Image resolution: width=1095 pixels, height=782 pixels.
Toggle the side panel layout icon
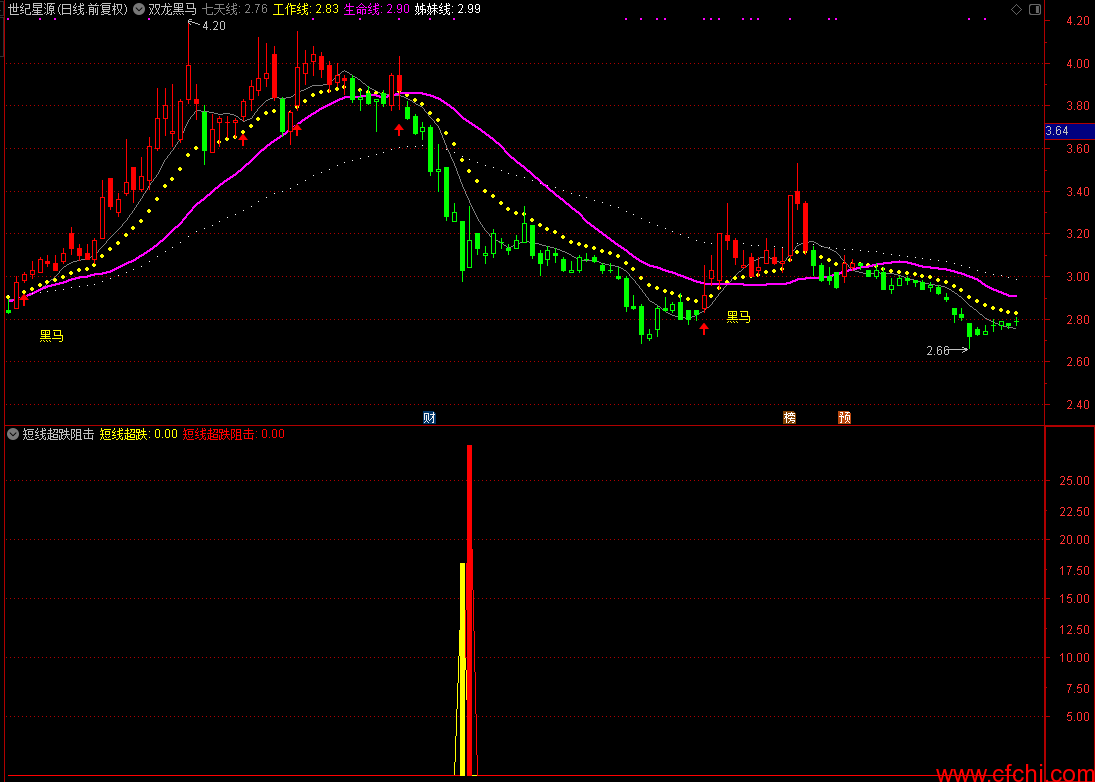point(1035,9)
